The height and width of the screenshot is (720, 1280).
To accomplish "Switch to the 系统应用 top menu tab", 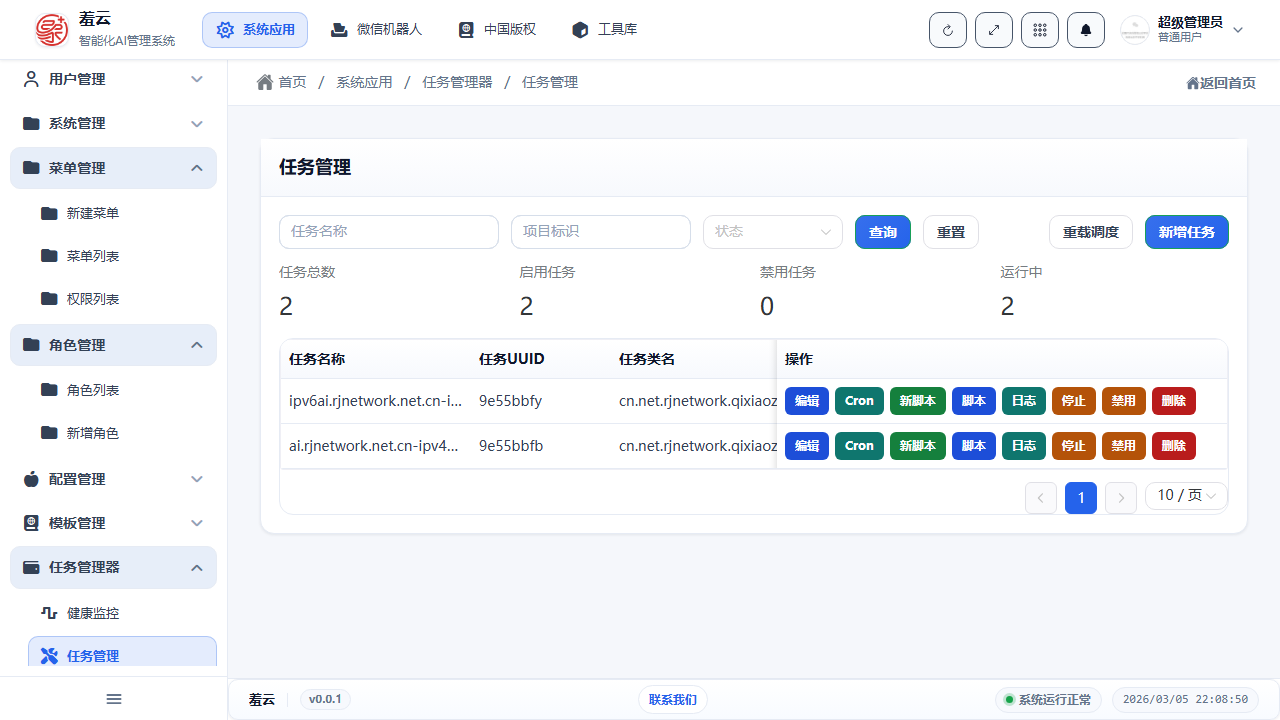I will point(255,29).
